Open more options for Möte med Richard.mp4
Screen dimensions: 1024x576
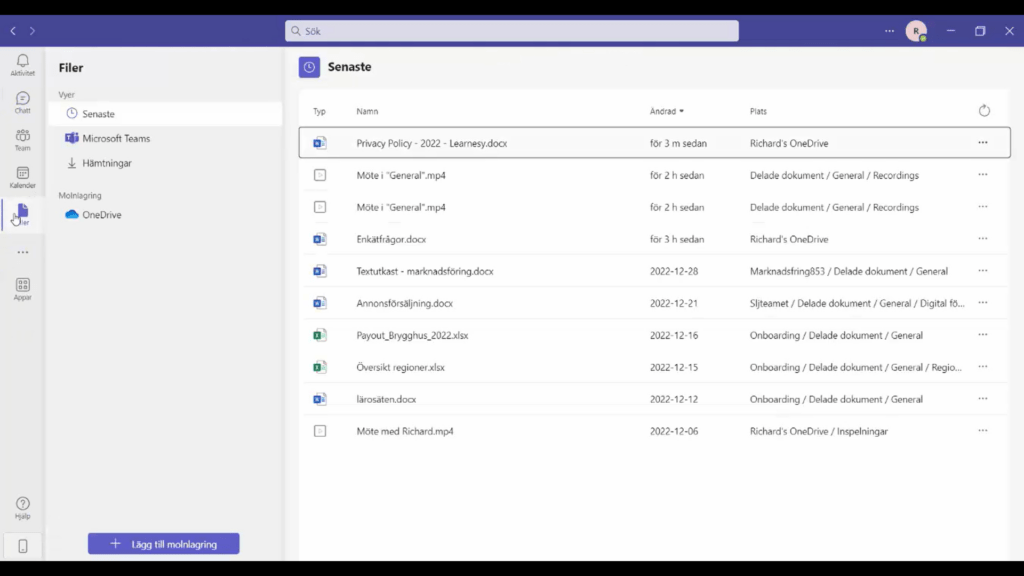coord(982,431)
